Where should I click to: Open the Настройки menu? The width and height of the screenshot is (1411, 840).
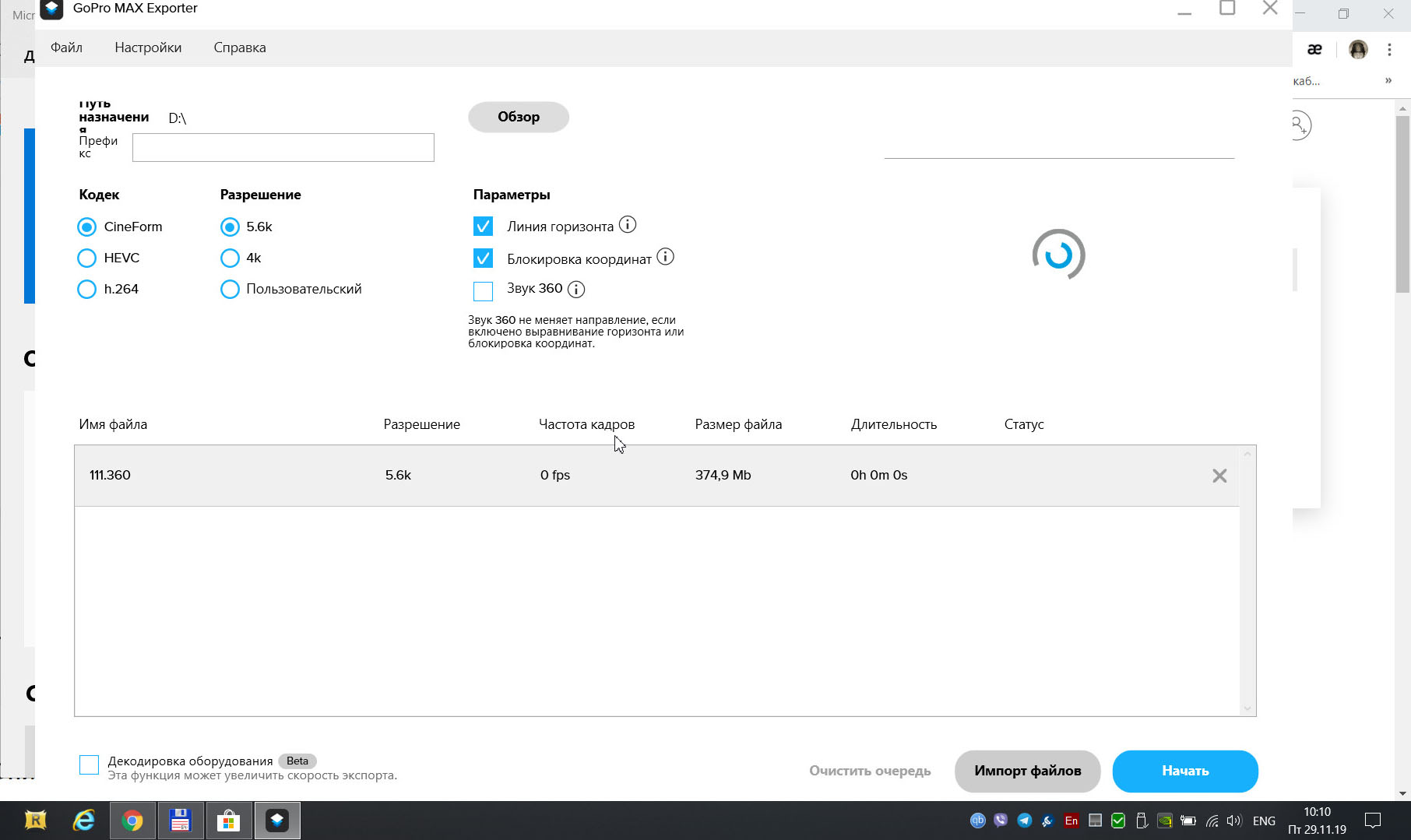[148, 47]
